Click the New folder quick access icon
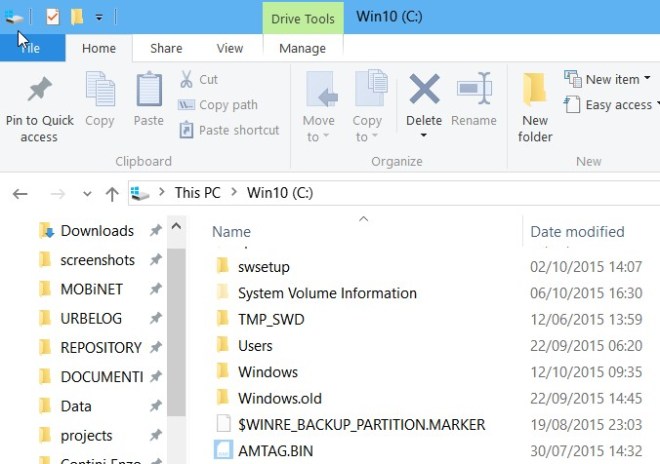The image size is (660, 464). (x=77, y=17)
